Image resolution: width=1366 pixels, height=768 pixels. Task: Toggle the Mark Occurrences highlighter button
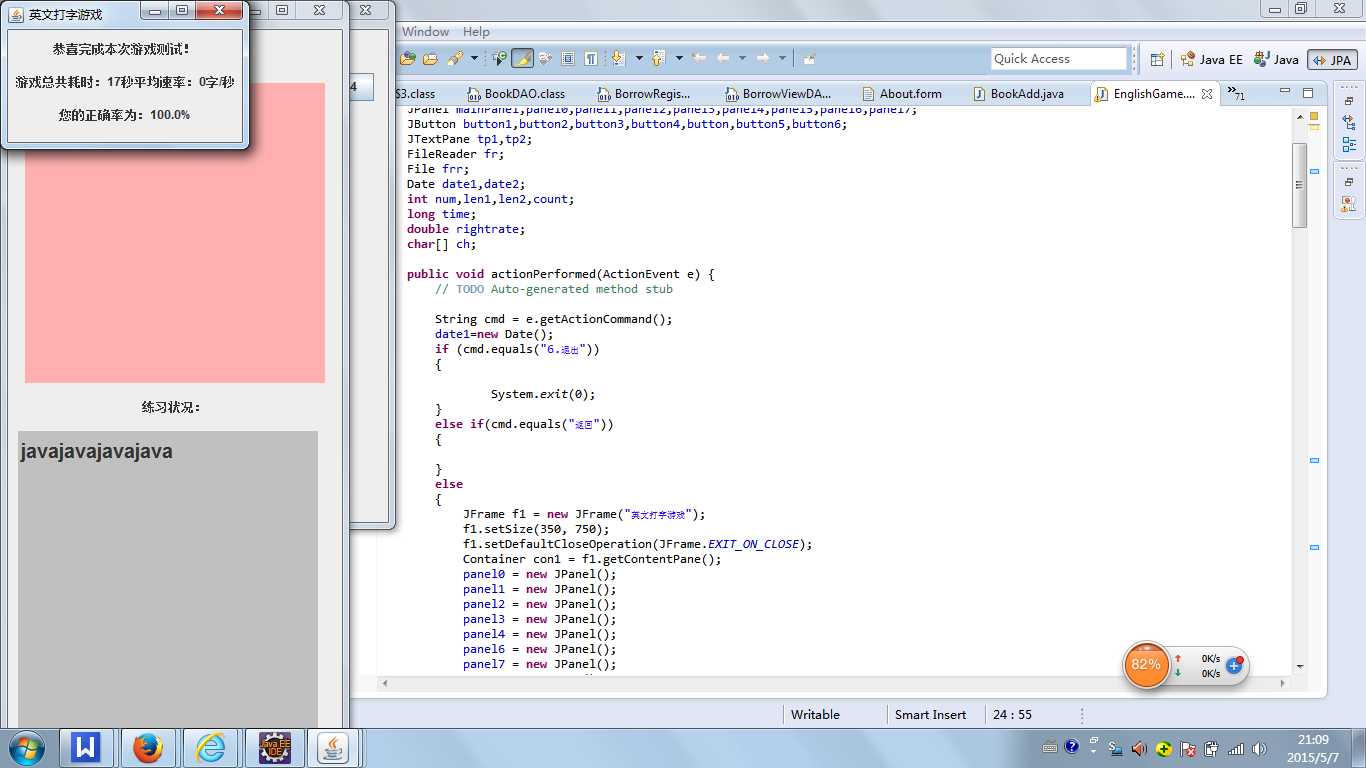[x=522, y=58]
